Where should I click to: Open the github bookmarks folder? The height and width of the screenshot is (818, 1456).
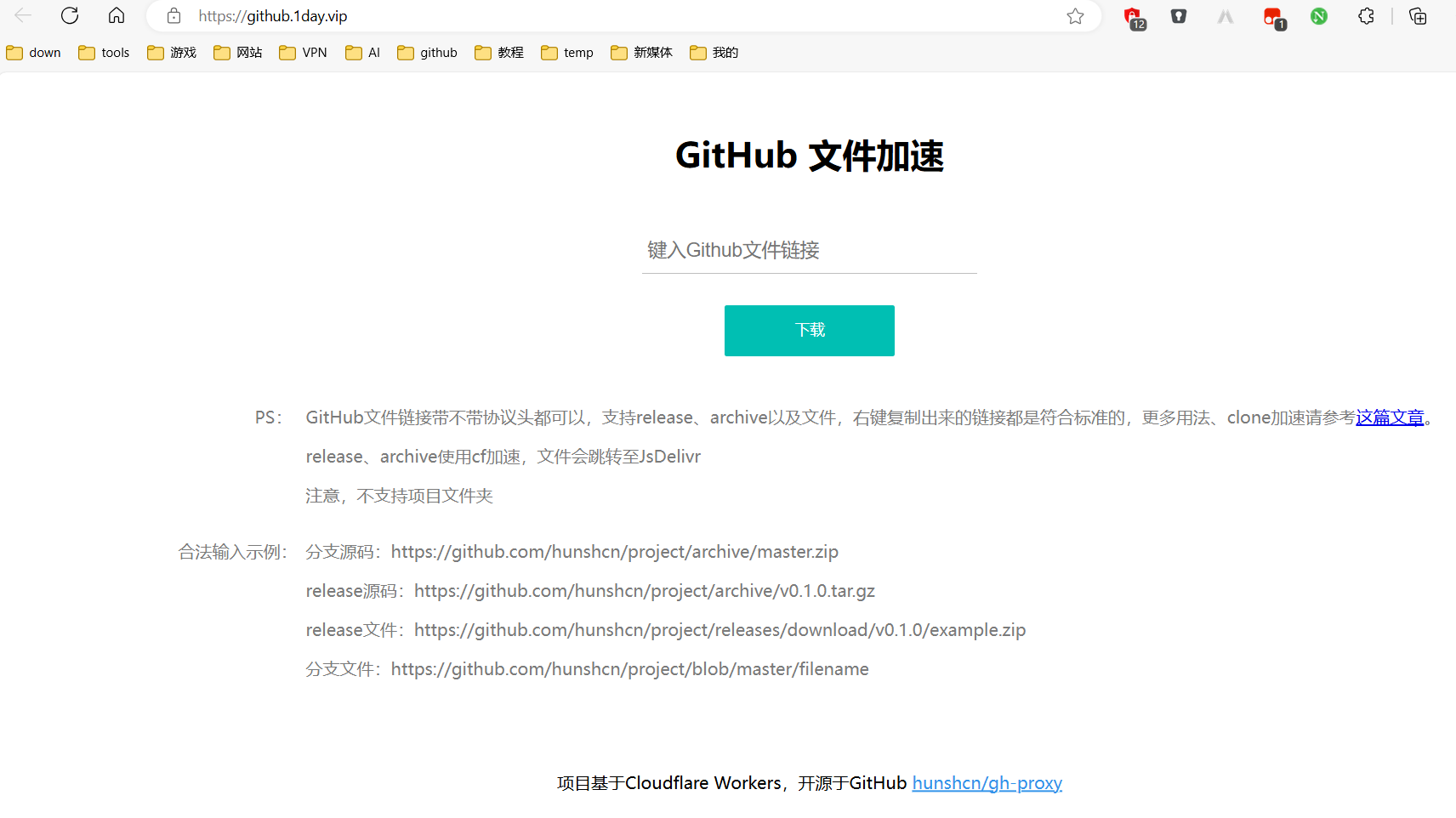click(x=428, y=53)
